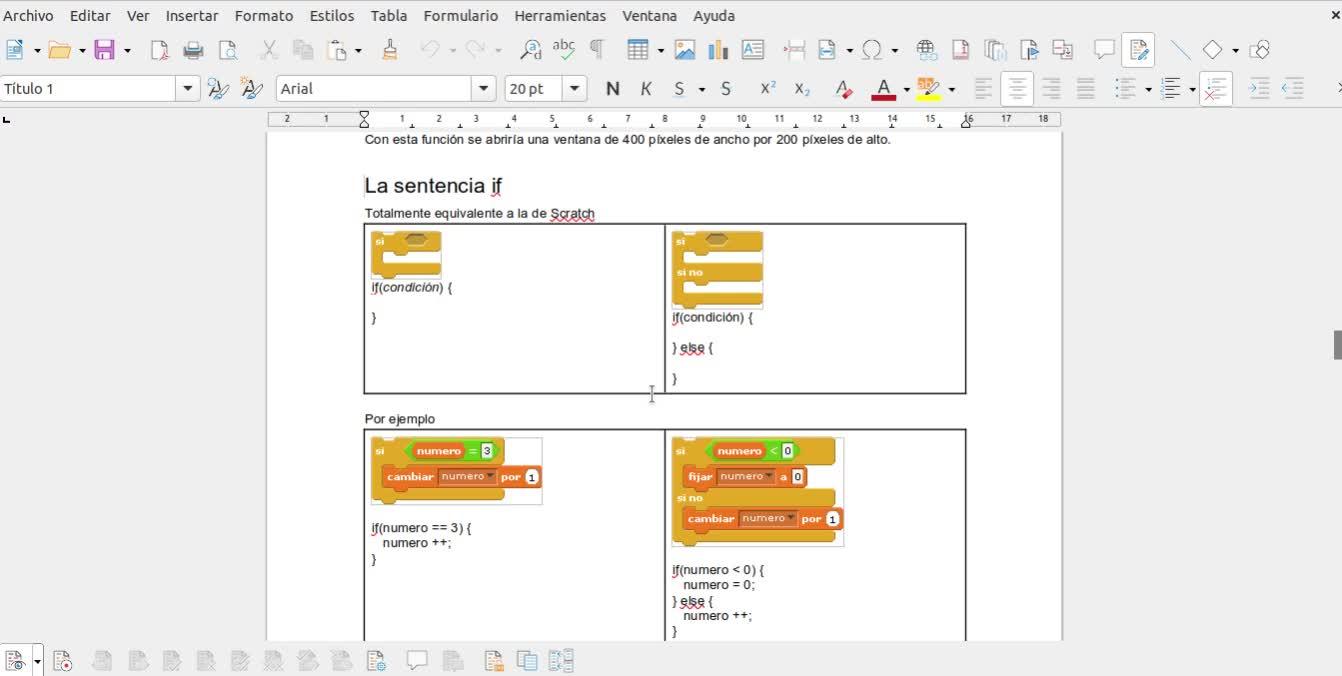
Task: Apply red font color swatch
Action: tap(883, 89)
